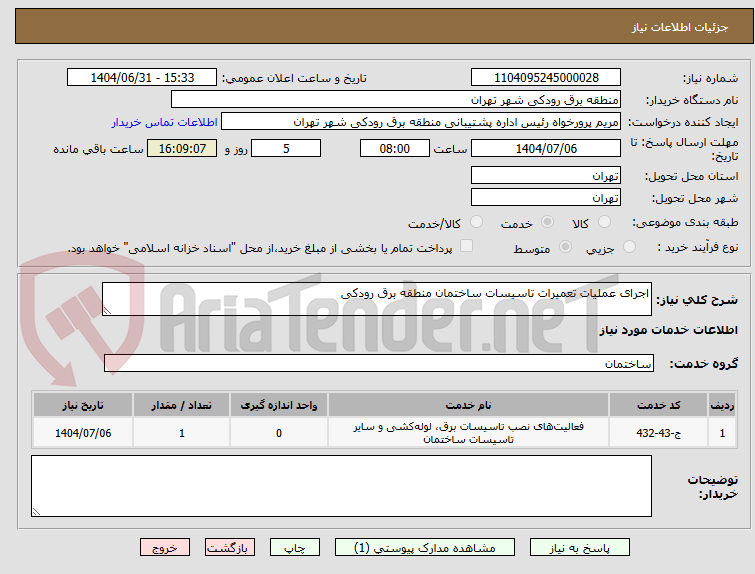Select the خدمت radio button
The image size is (755, 574).
(547, 222)
